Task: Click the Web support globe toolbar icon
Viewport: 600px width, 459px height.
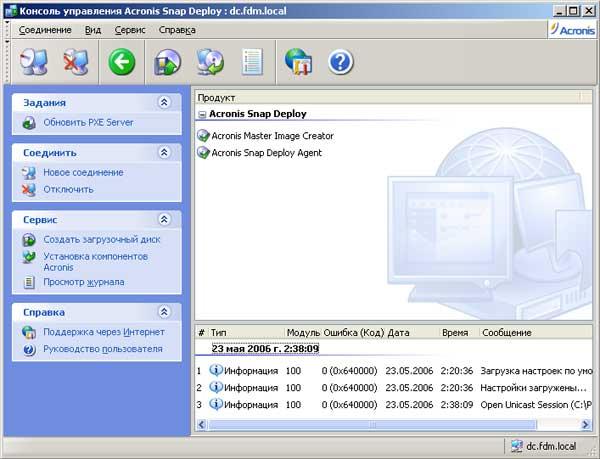Action: [x=298, y=62]
